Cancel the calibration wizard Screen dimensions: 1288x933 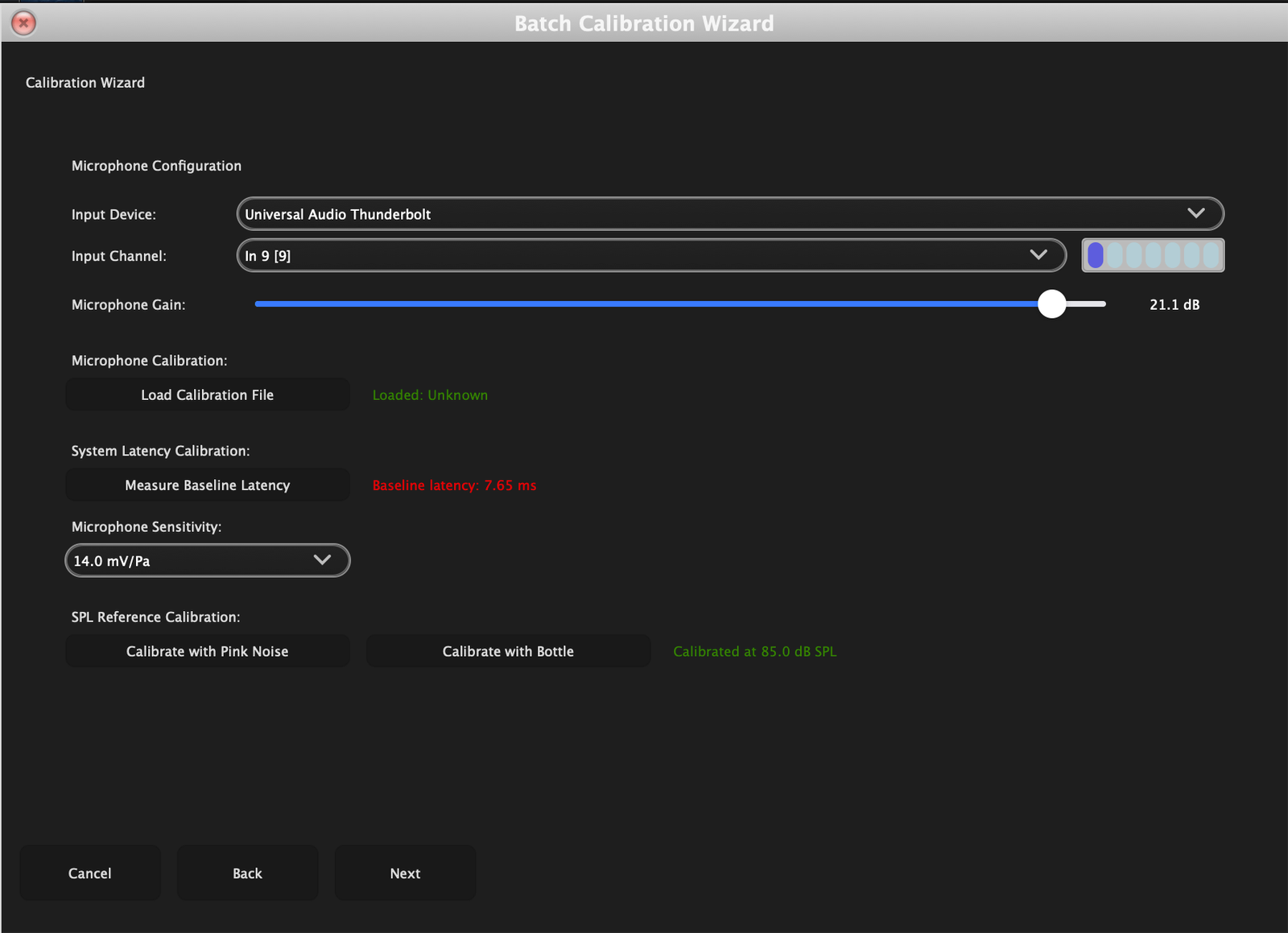coord(89,873)
